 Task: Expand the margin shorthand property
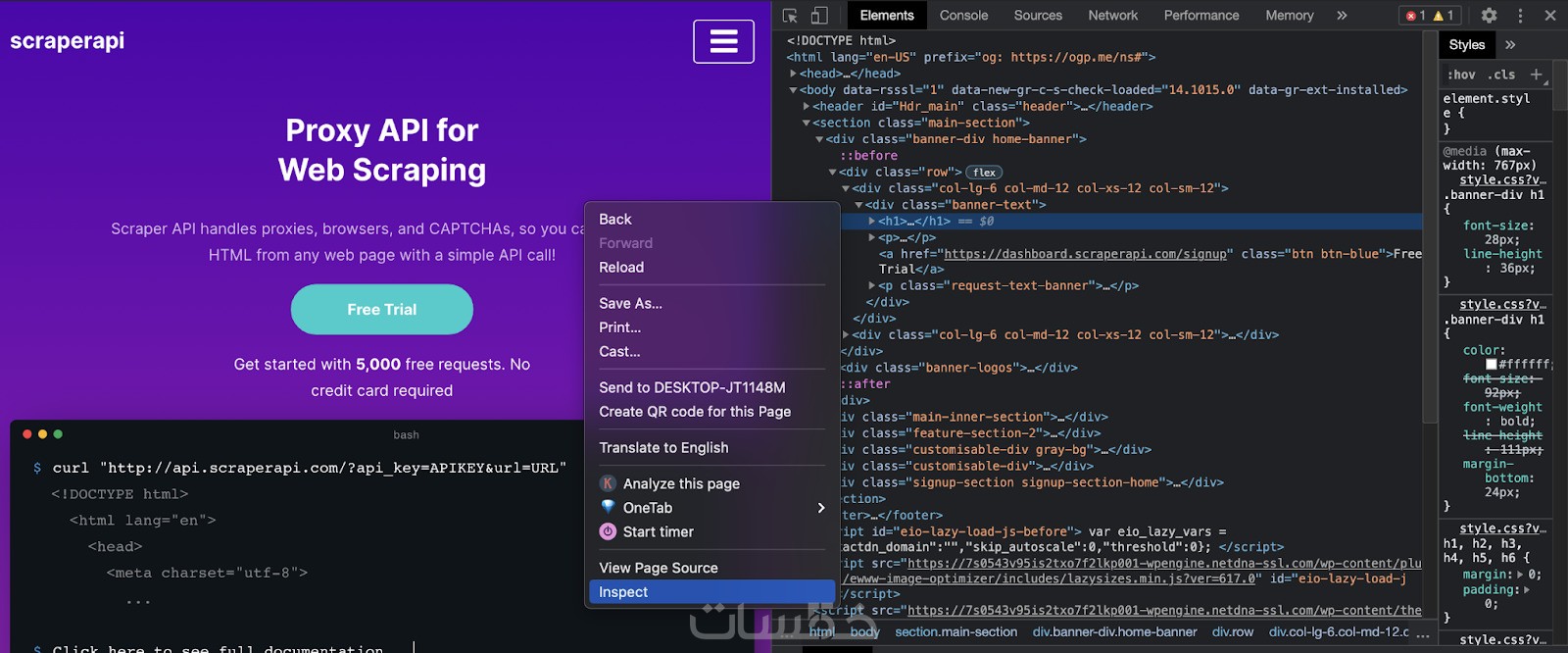click(x=1520, y=575)
